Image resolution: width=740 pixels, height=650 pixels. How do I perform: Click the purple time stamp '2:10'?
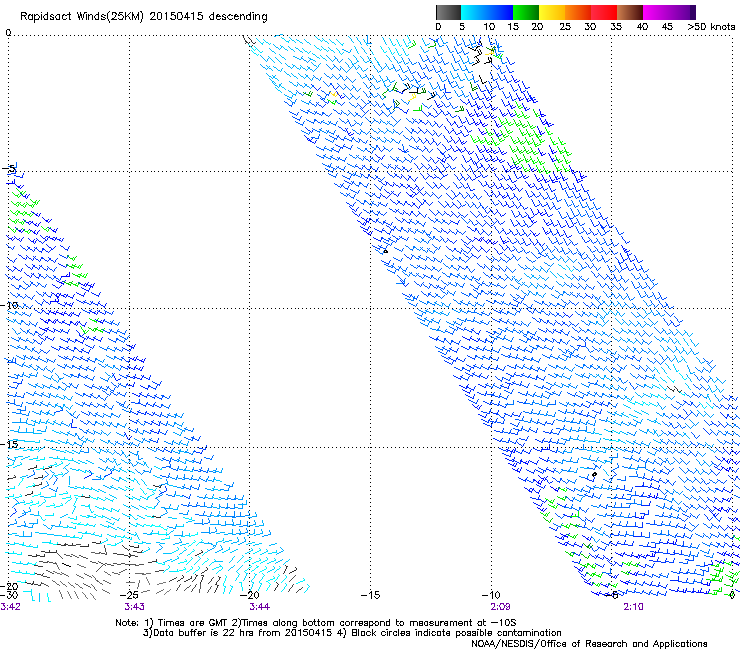[633, 607]
